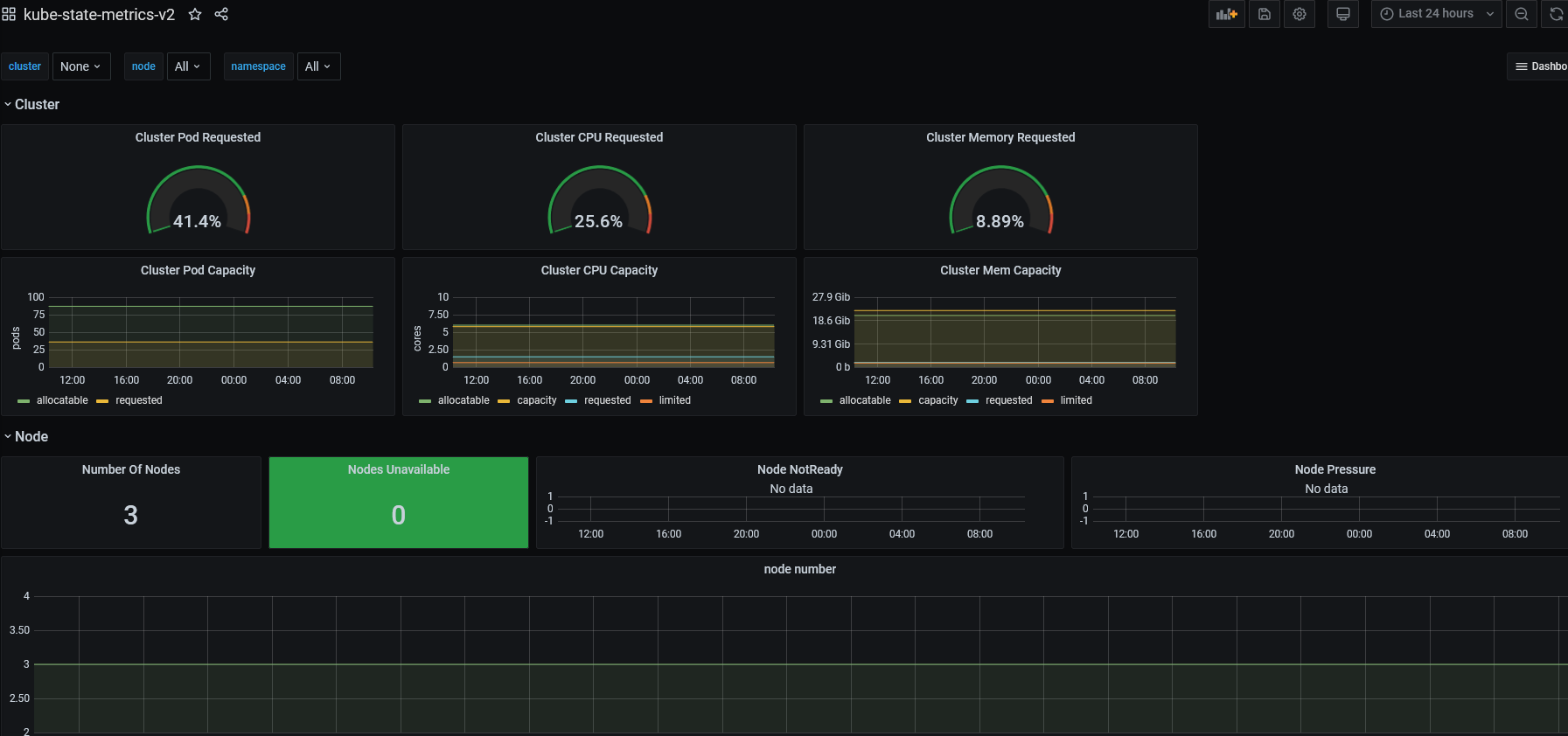
Task: Open Cluster Pod Capacity panel title menu
Action: pos(198,270)
